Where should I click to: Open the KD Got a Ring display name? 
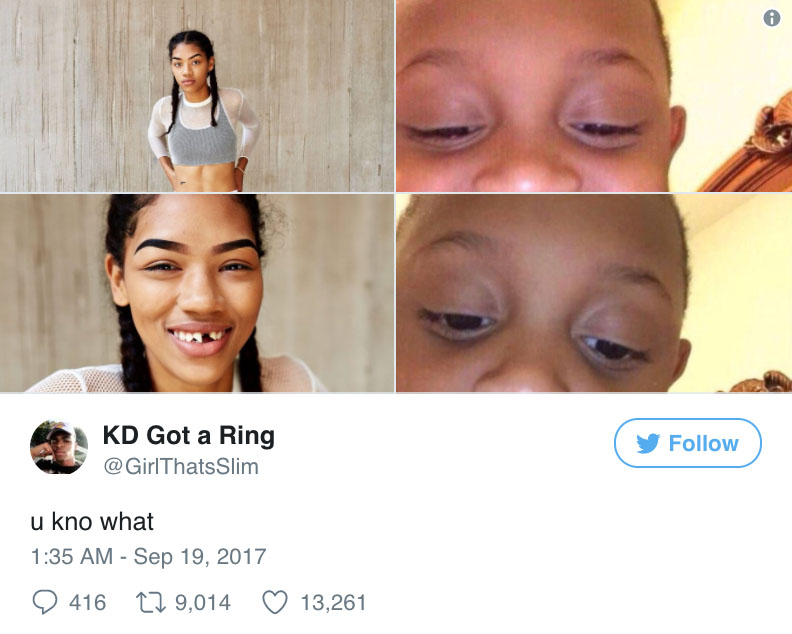(x=188, y=435)
